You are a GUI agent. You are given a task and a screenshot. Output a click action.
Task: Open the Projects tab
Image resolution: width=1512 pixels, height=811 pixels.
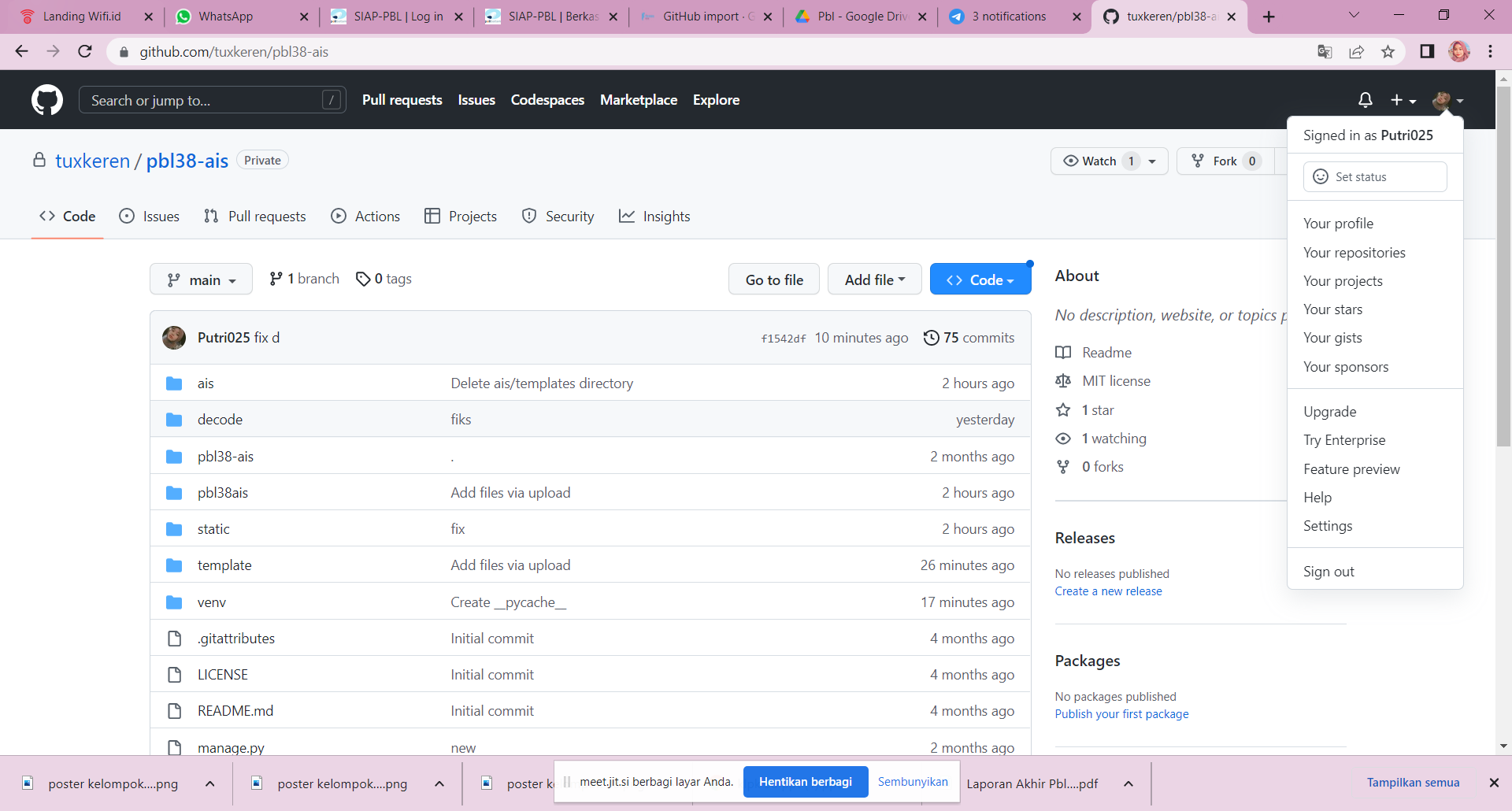[461, 217]
